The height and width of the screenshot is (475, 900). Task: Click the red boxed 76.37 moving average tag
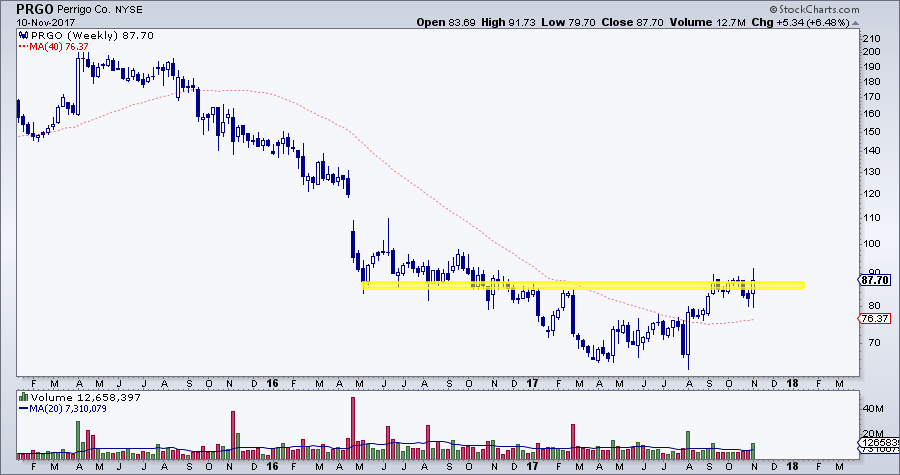coord(875,318)
